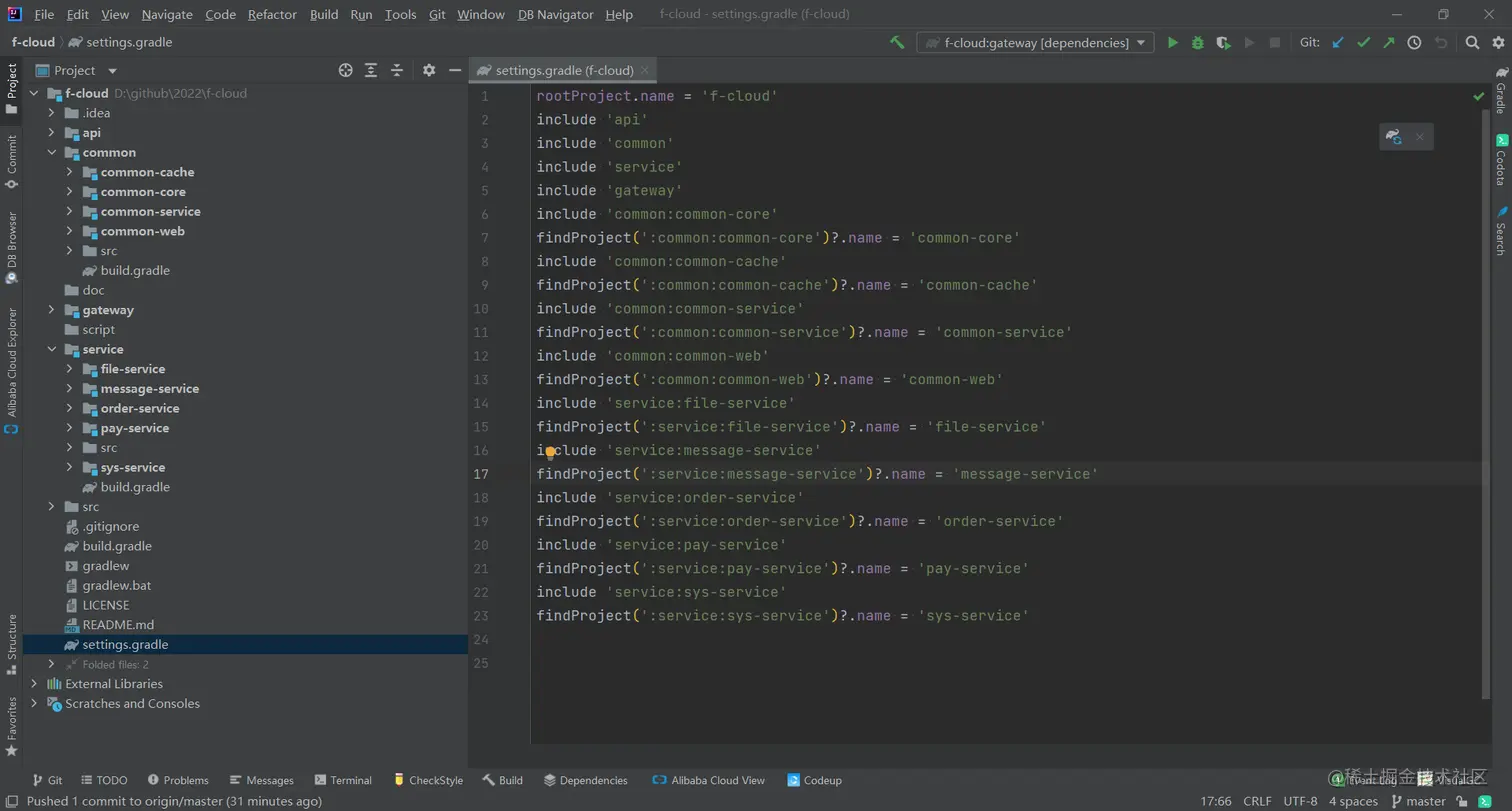Click locate file target icon in Project panel

(x=346, y=70)
